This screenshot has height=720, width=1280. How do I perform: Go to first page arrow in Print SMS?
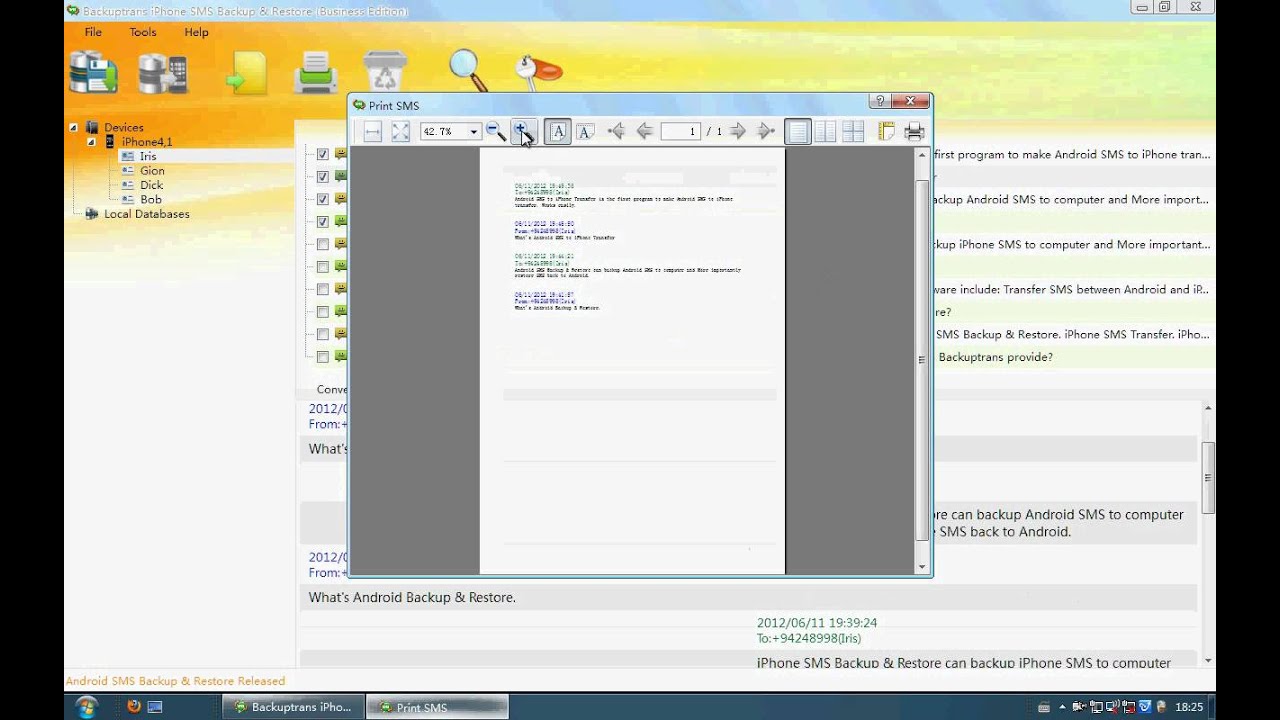click(617, 131)
